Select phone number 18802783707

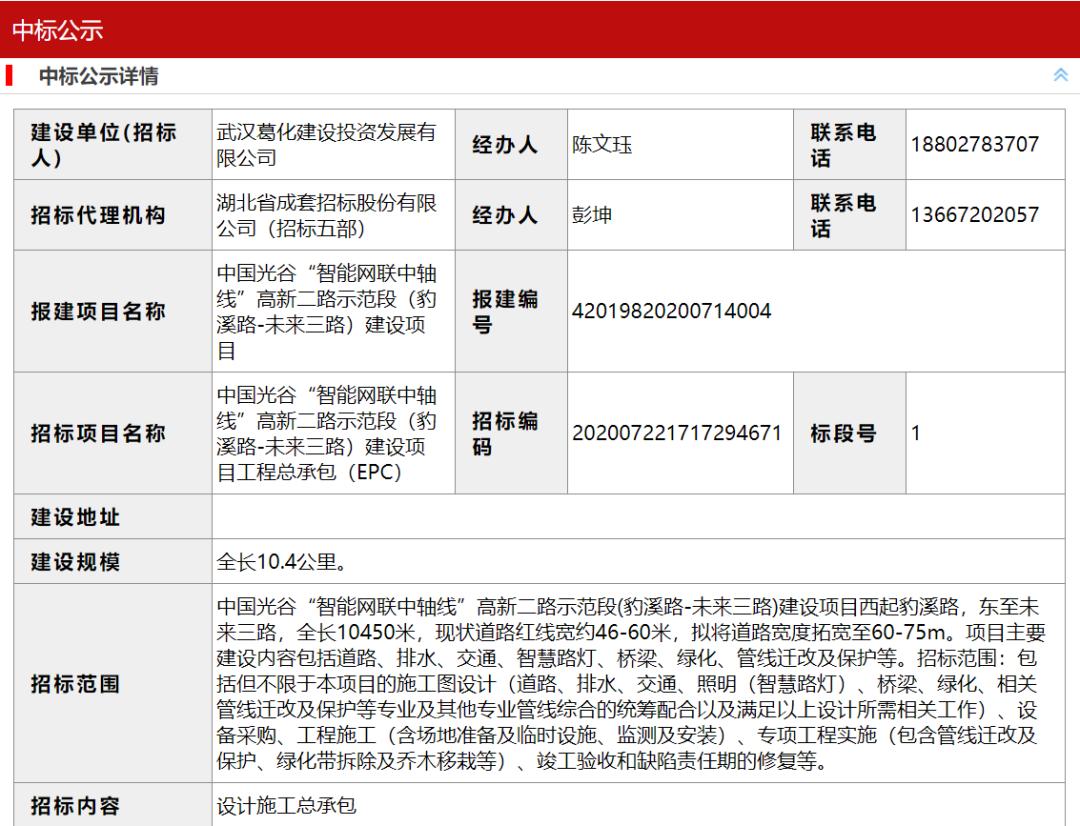pyautogui.click(x=975, y=145)
